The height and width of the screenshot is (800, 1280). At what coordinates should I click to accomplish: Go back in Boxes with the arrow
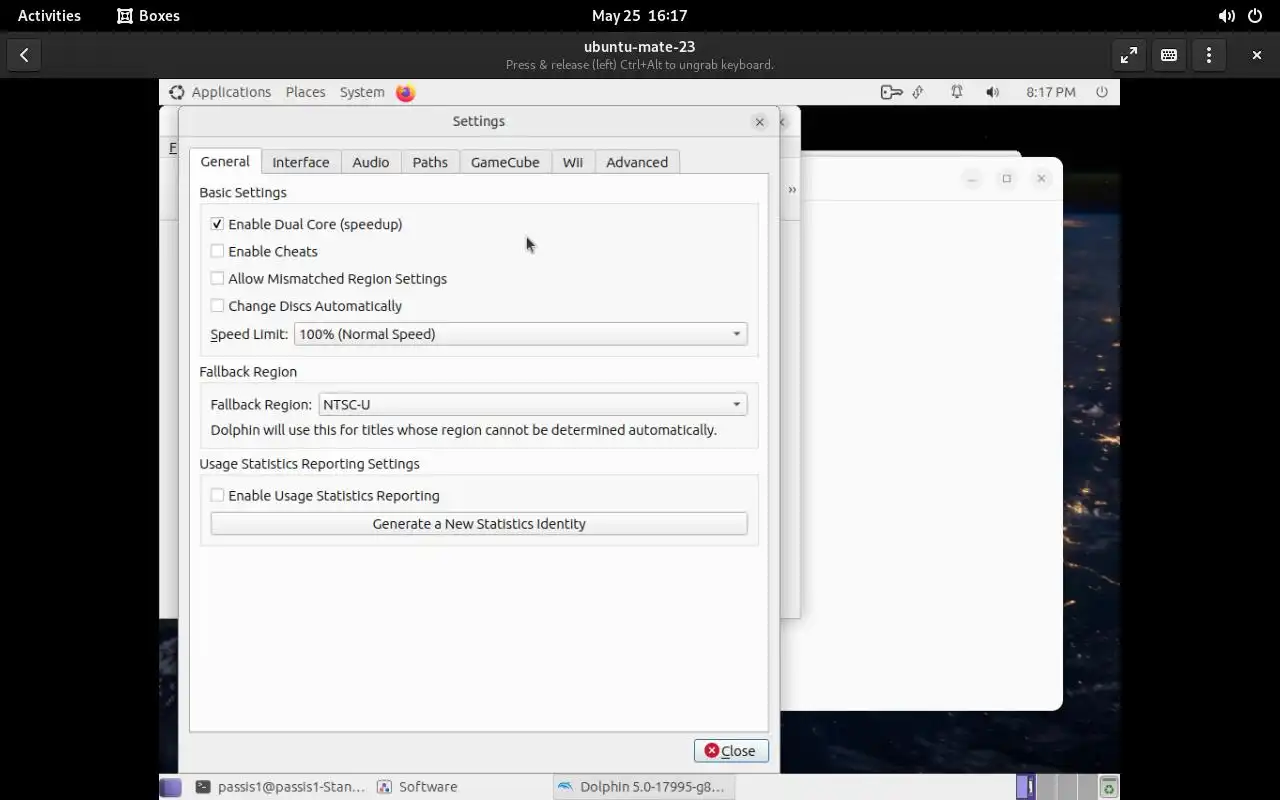pos(24,55)
